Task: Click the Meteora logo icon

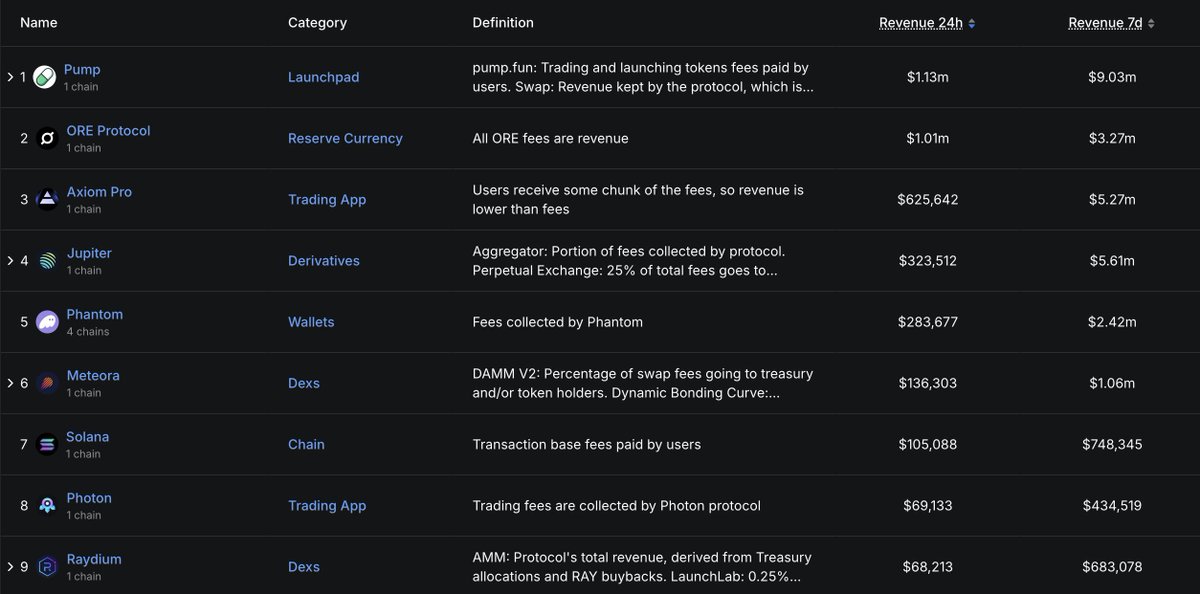Action: click(47, 383)
